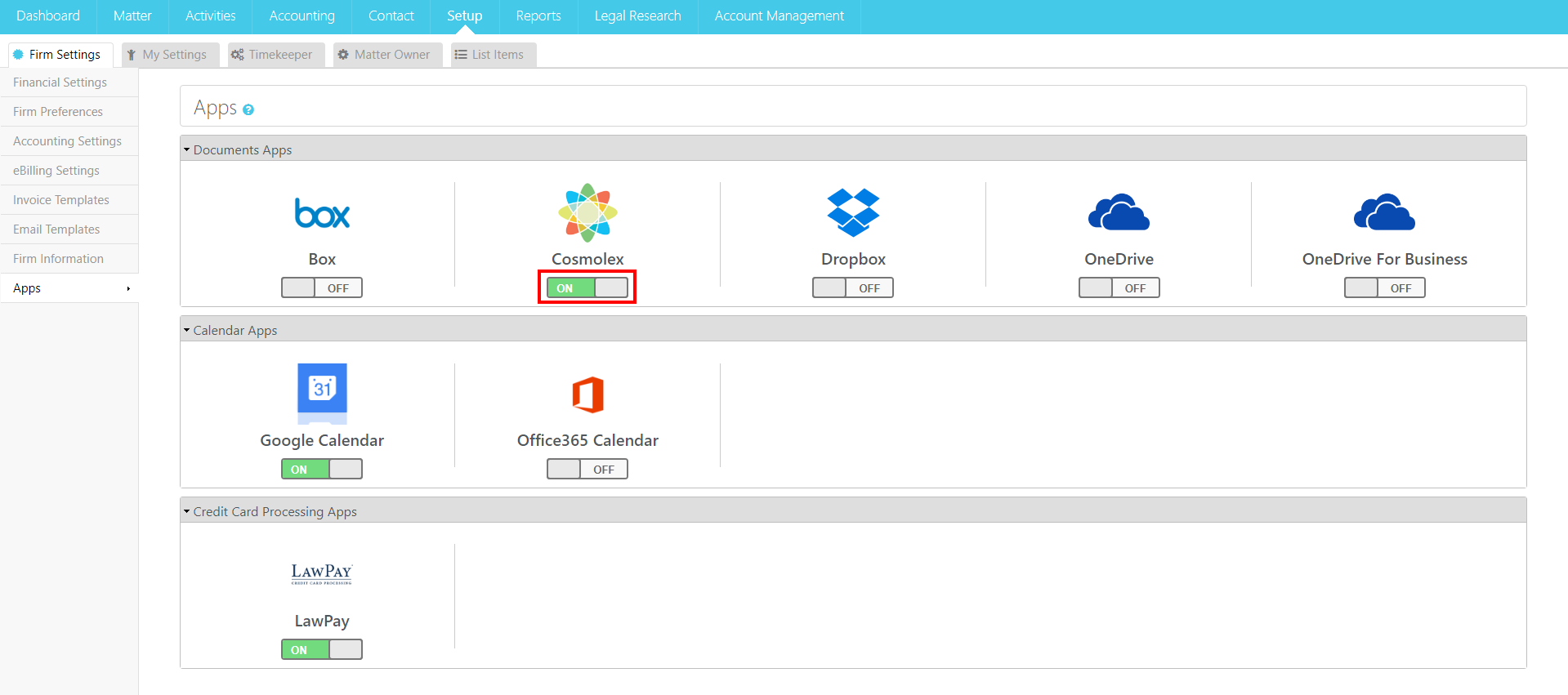
Task: Click the LawPay logo
Action: tap(322, 574)
